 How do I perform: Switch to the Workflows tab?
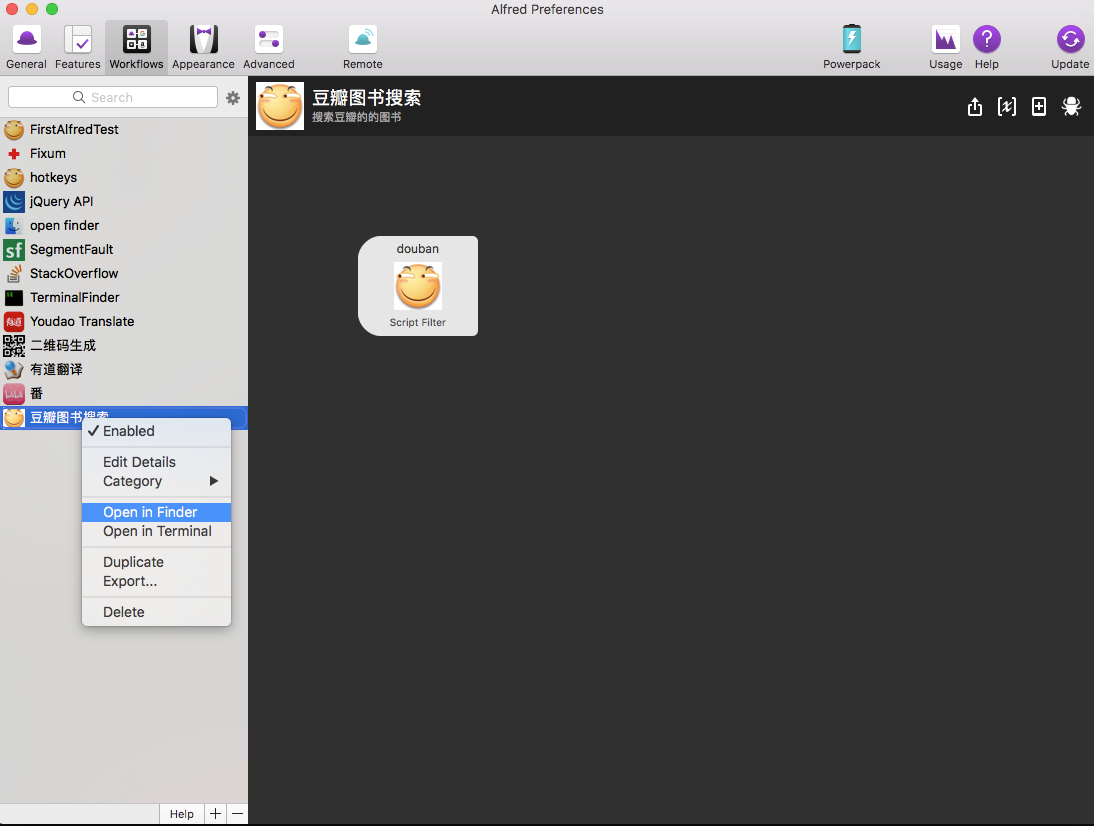click(136, 47)
